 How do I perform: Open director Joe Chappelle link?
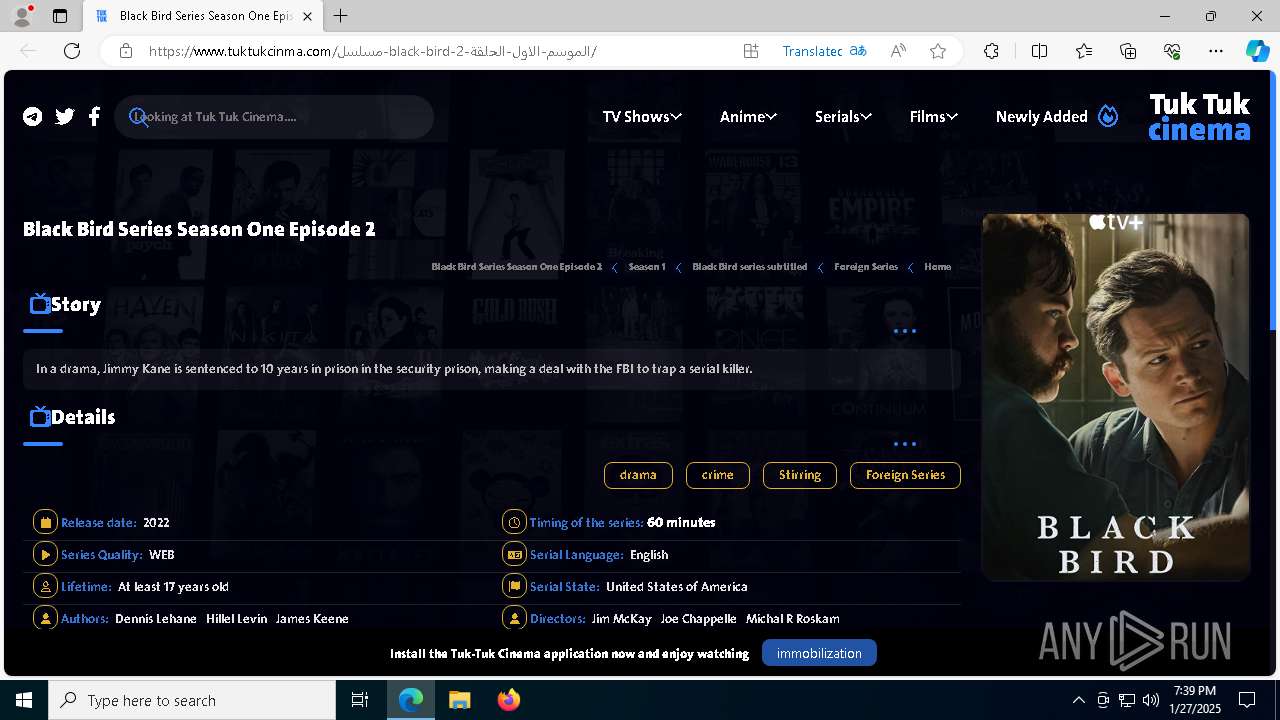tap(698, 619)
